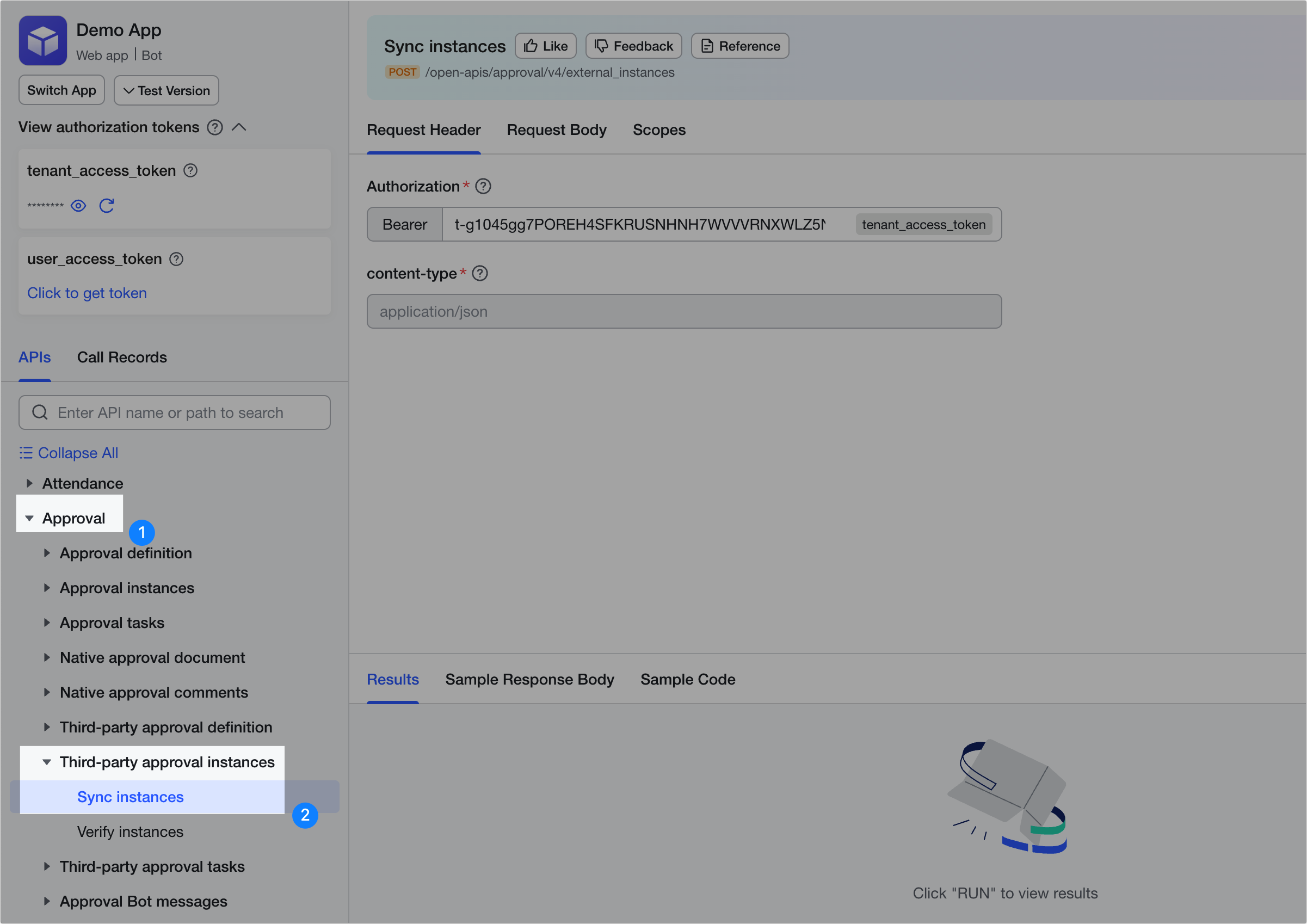The height and width of the screenshot is (924, 1307).
Task: Click the Demo App cube logo
Action: [x=42, y=40]
